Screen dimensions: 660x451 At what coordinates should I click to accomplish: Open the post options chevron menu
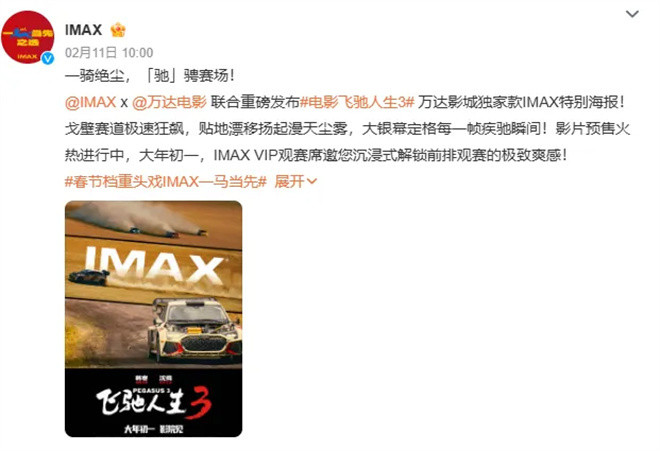click(x=632, y=14)
